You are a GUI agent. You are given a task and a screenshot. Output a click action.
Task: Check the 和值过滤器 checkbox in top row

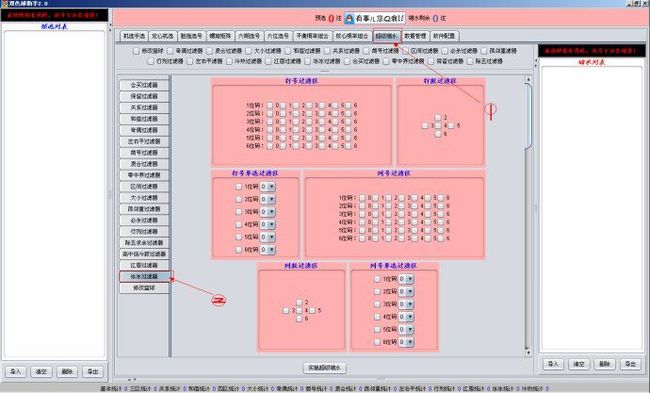click(288, 51)
